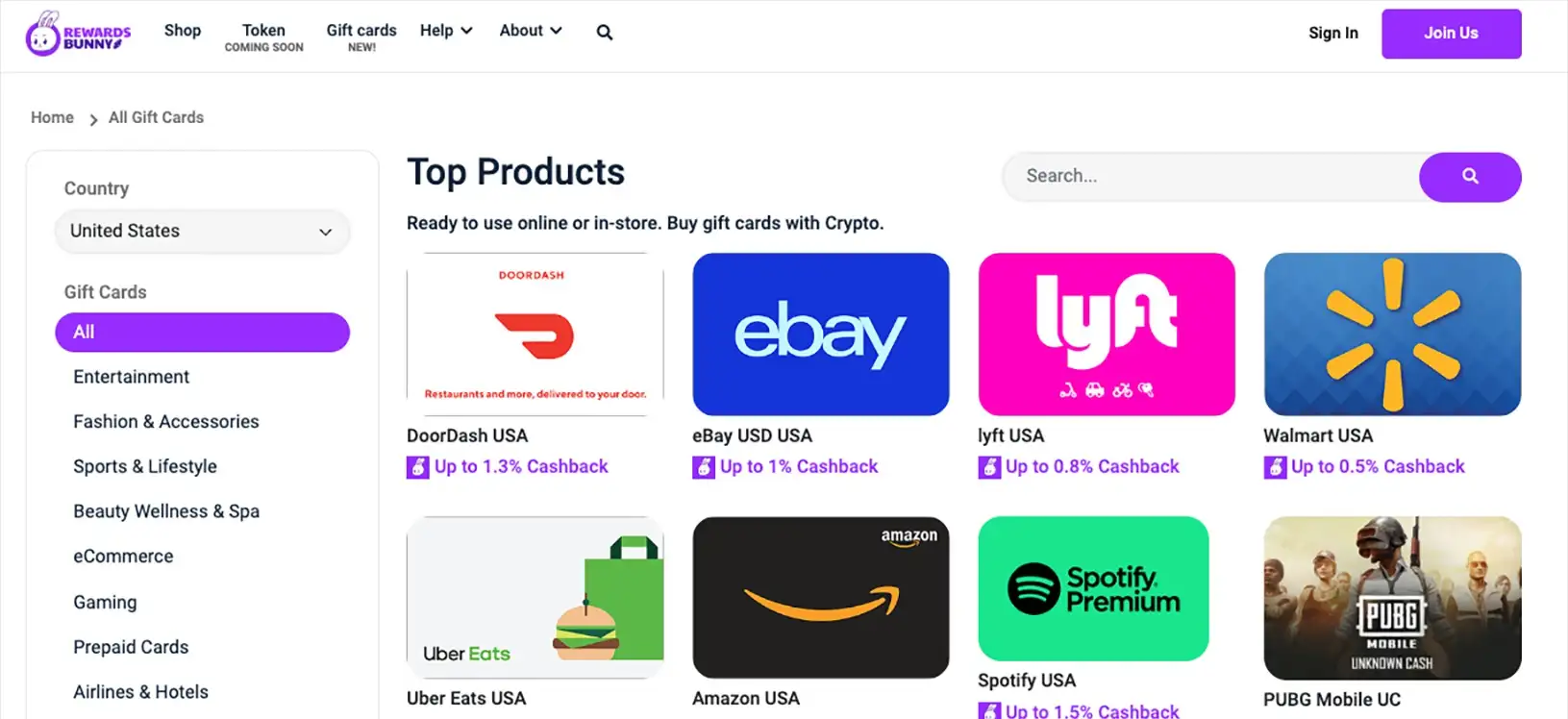
Task: Open the About dropdown menu
Action: click(x=530, y=31)
